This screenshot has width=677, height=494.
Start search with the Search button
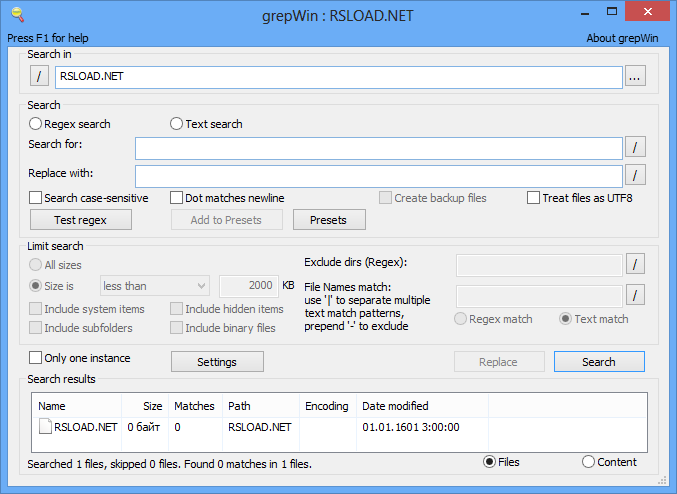tap(599, 361)
